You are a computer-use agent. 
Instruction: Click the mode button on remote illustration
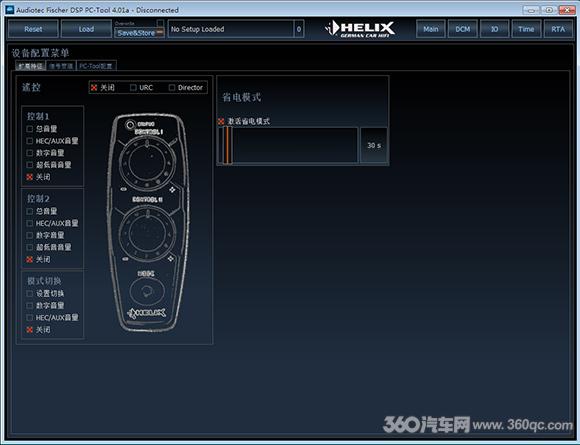(146, 290)
